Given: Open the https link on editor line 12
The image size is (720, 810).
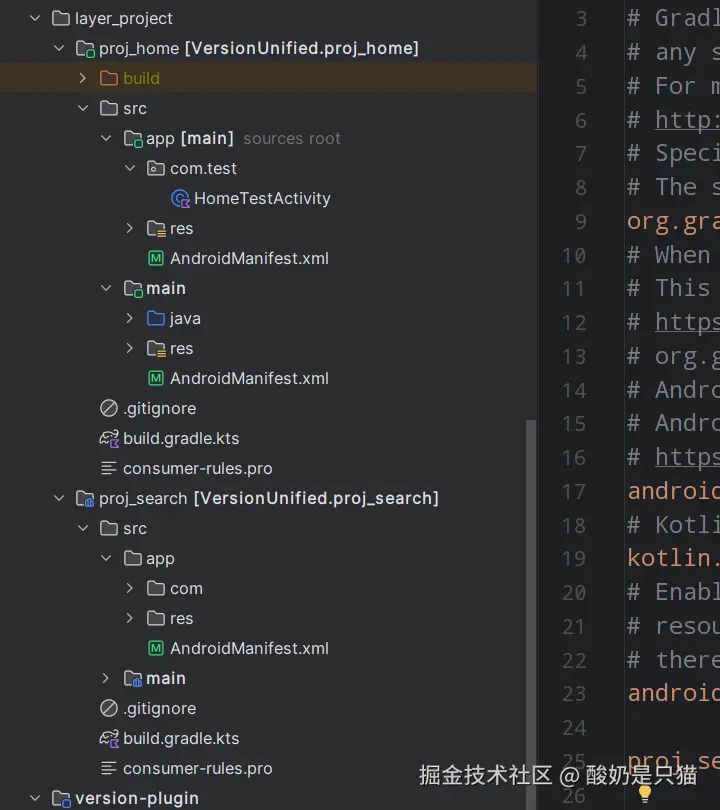Looking at the screenshot, I should (x=687, y=322).
